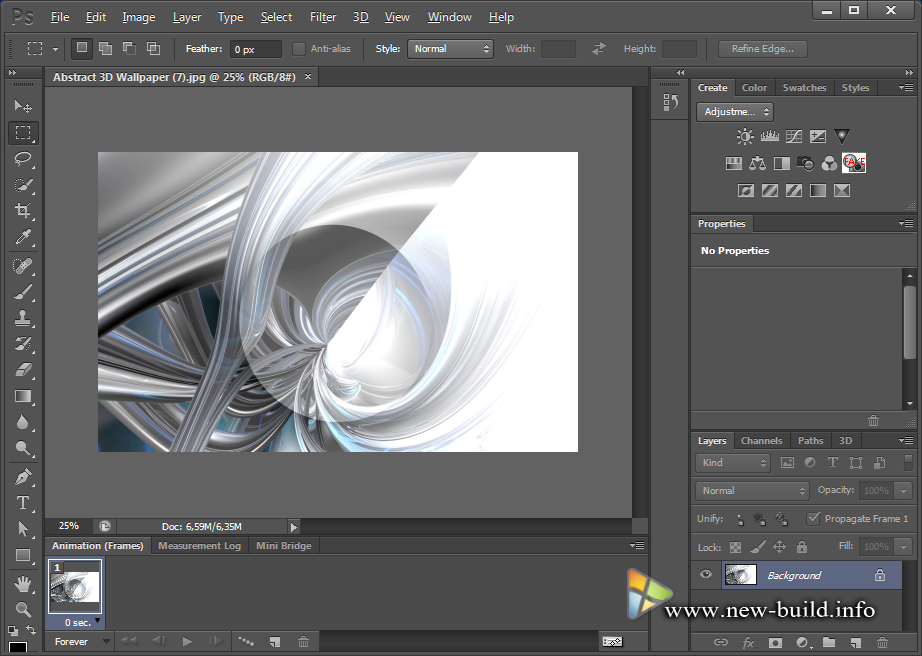The image size is (922, 656).
Task: Select the Pen tool
Action: (x=23, y=477)
